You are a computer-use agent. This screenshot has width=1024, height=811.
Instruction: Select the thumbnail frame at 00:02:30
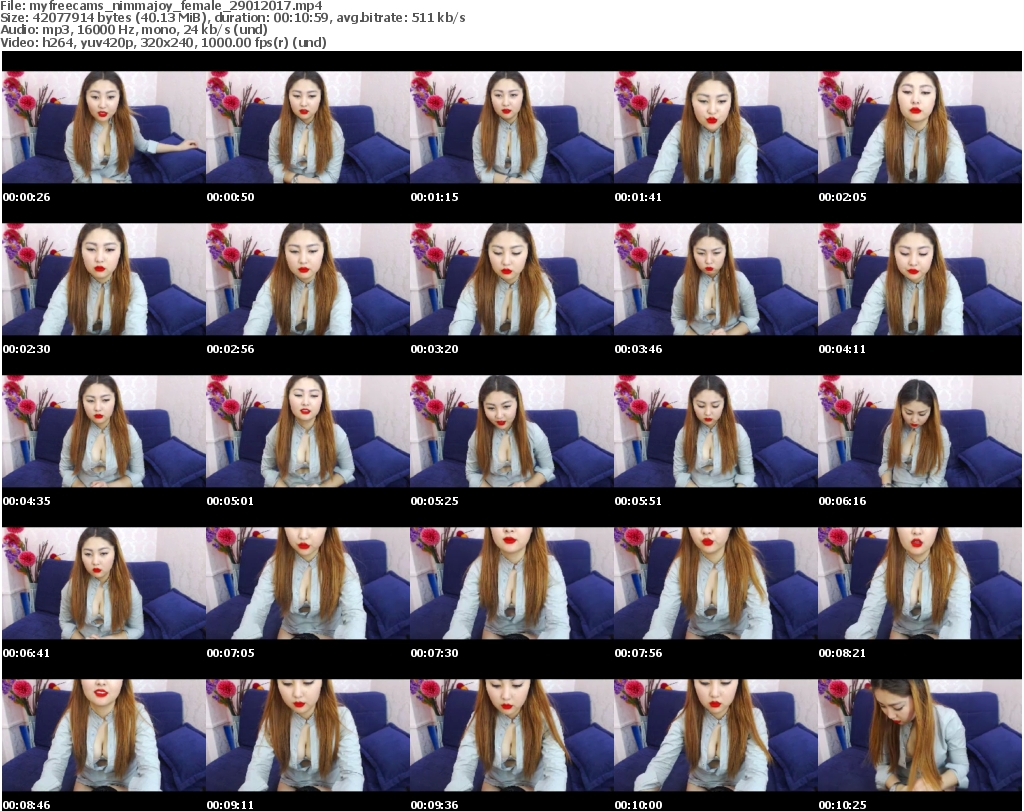pos(104,279)
